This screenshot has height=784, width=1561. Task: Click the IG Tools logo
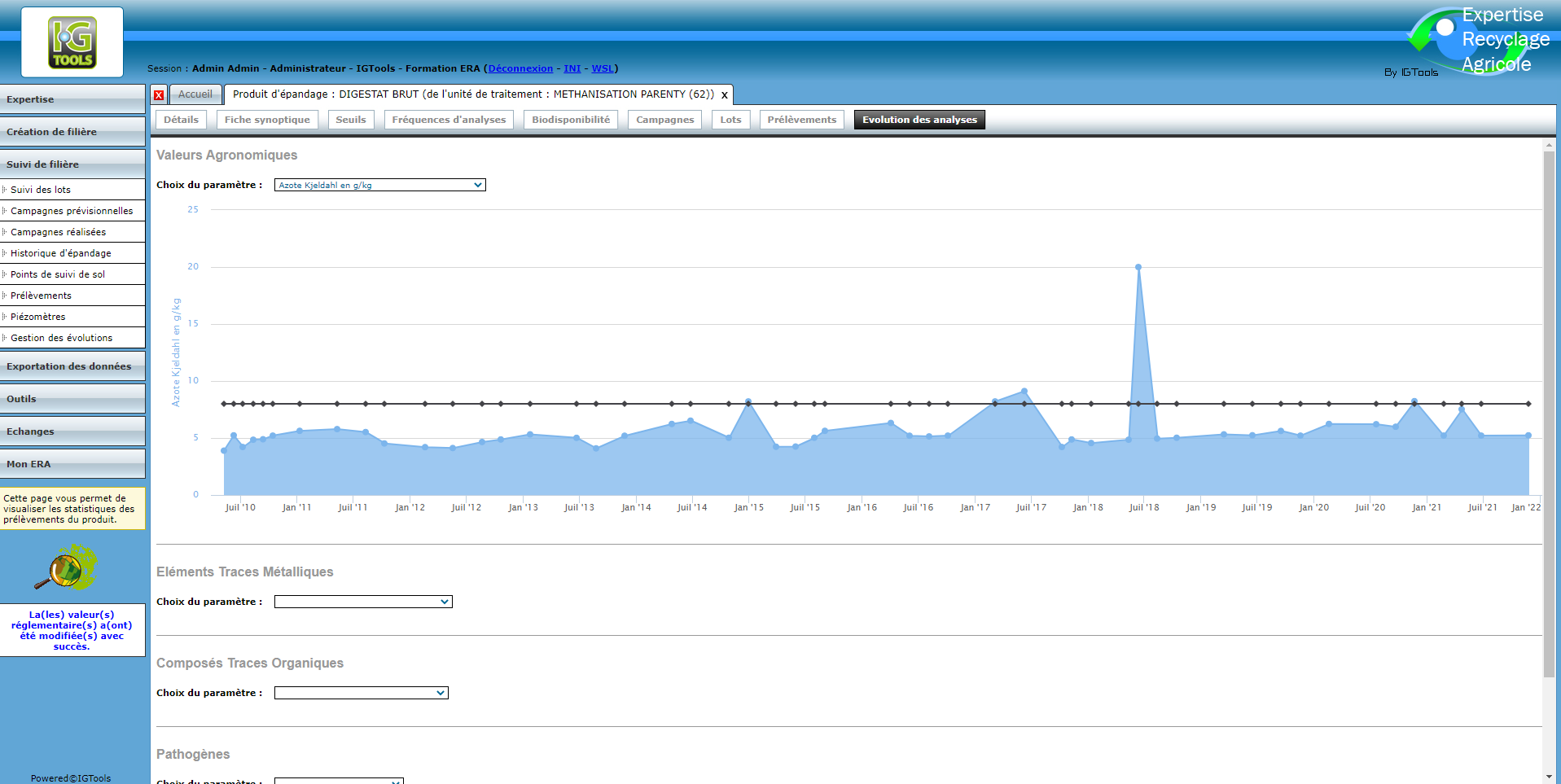click(72, 42)
